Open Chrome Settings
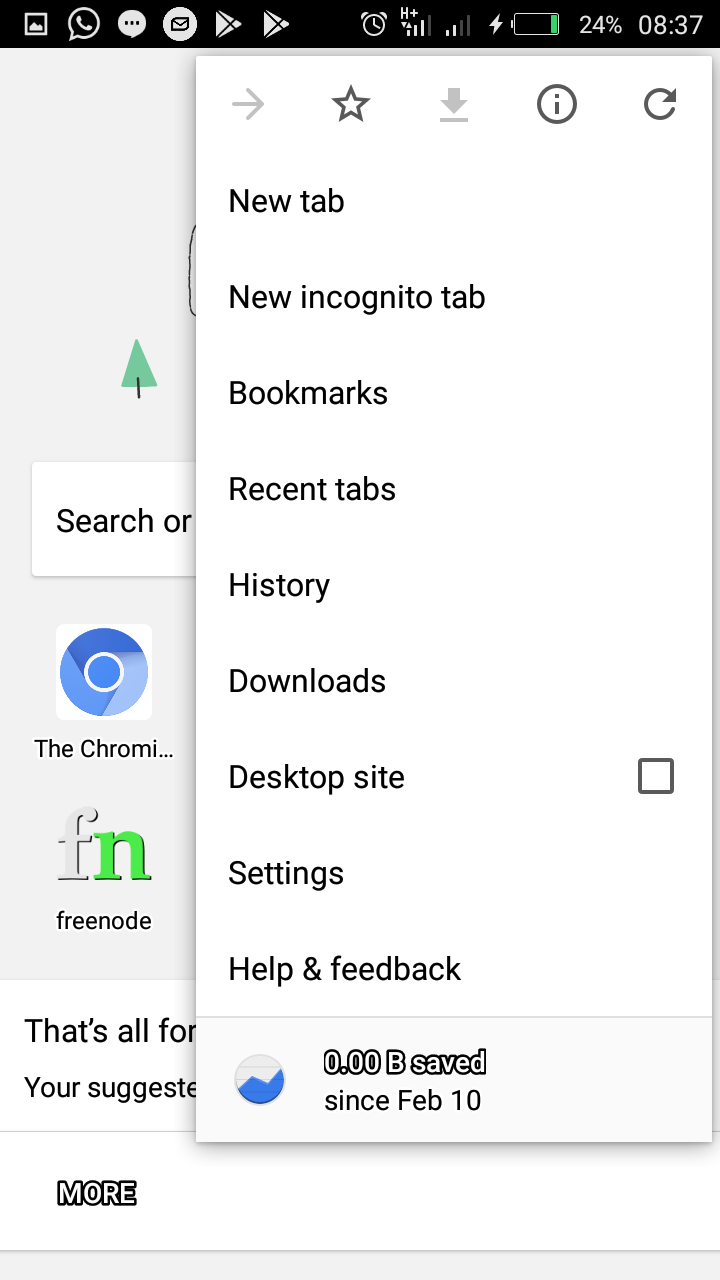Image resolution: width=720 pixels, height=1280 pixels. point(454,873)
